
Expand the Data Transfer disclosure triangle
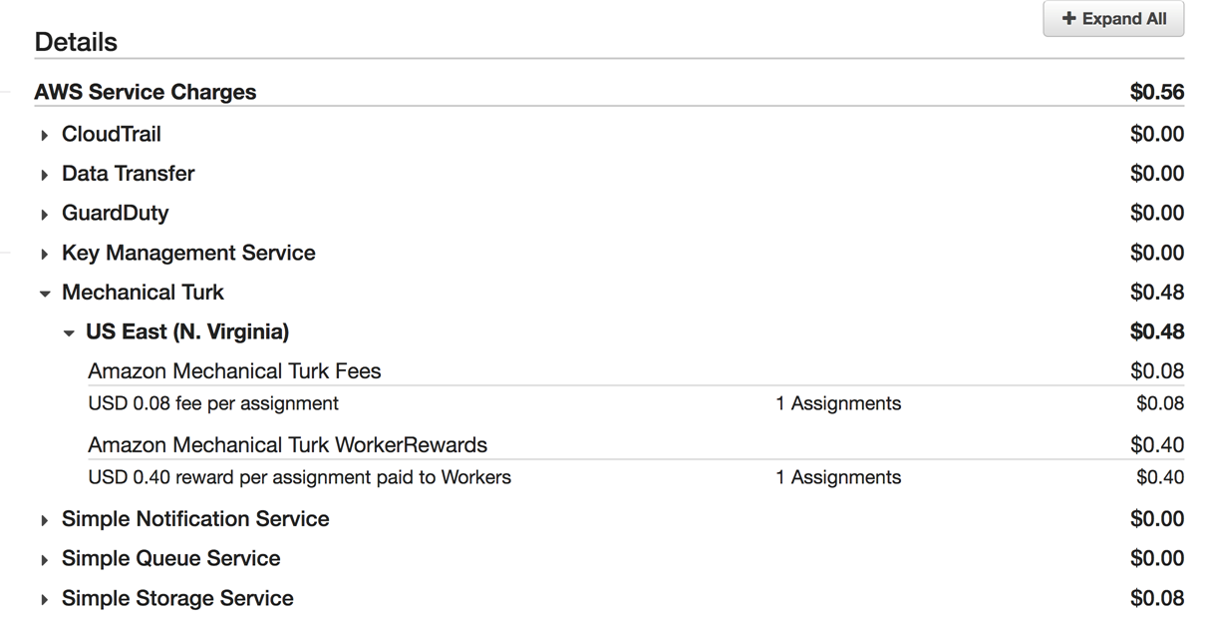[x=45, y=175]
